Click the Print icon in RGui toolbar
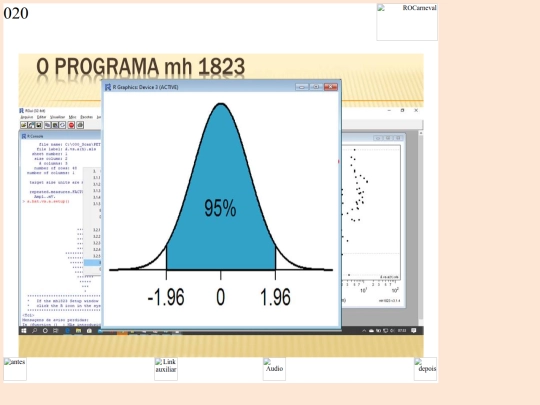The width and height of the screenshot is (540, 405). pyautogui.click(x=80, y=125)
